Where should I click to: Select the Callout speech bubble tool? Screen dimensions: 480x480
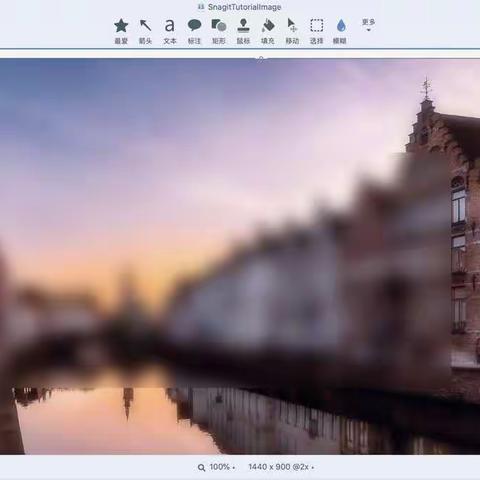(194, 31)
